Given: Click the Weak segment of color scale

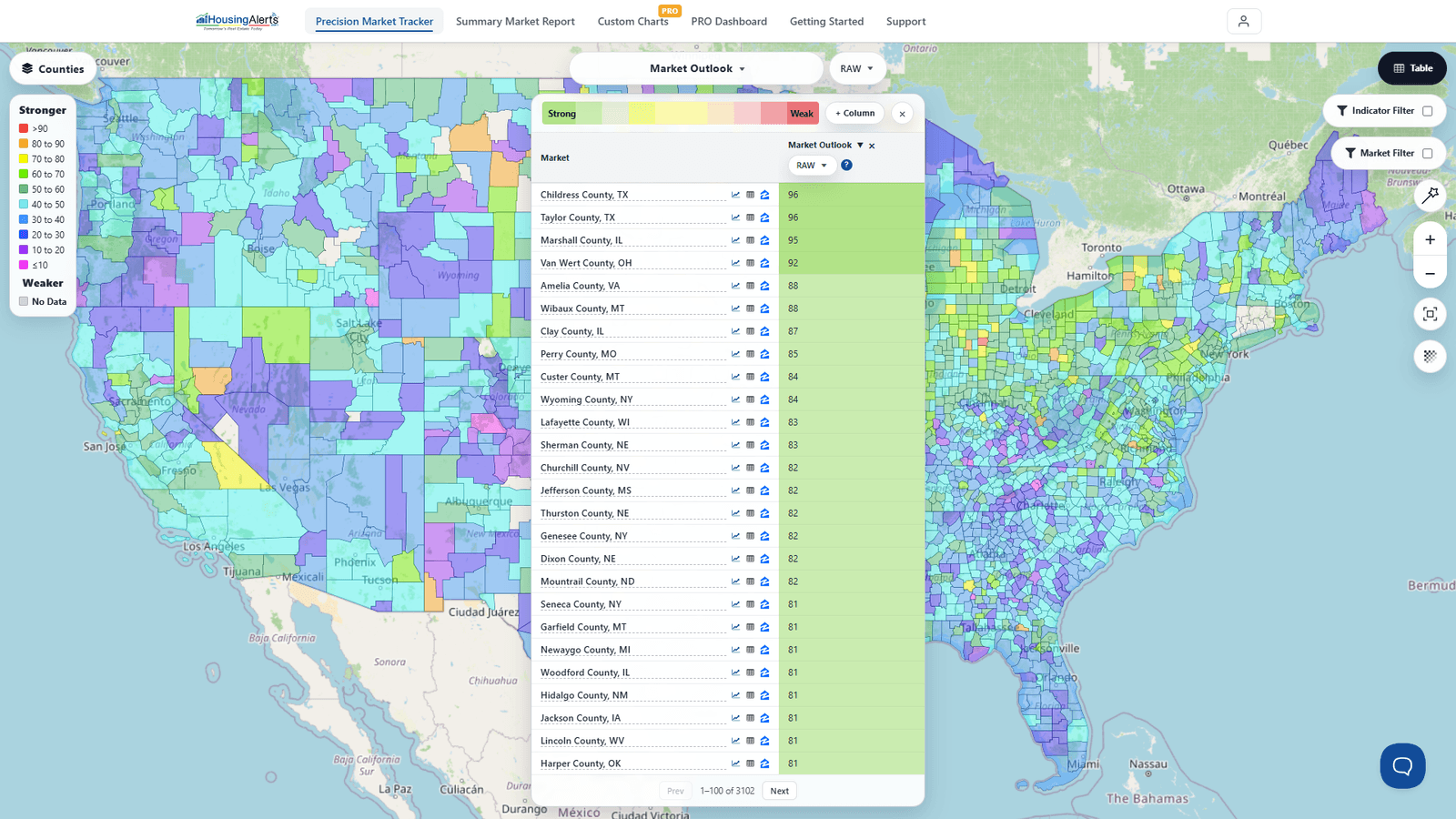Looking at the screenshot, I should (x=802, y=114).
